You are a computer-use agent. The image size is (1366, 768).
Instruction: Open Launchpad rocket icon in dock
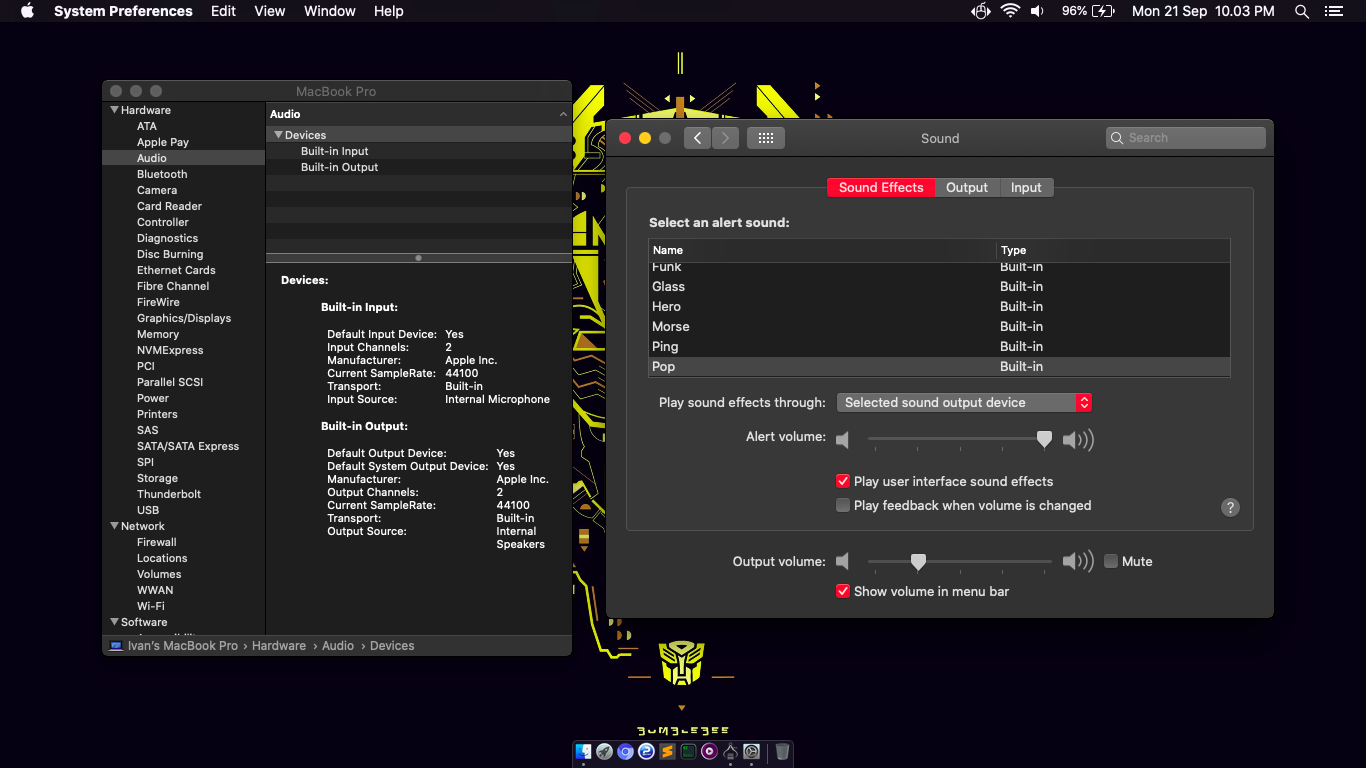(605, 751)
